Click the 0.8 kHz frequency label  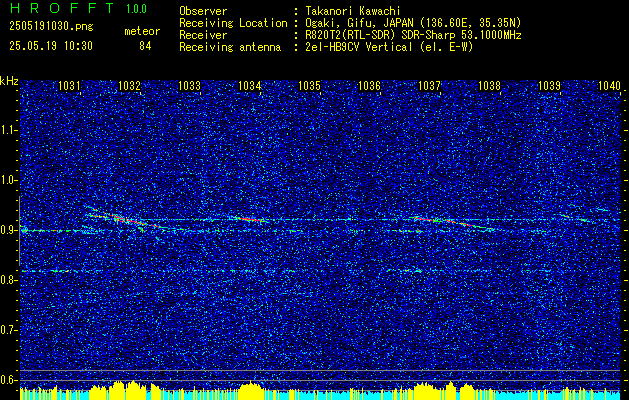point(8,280)
